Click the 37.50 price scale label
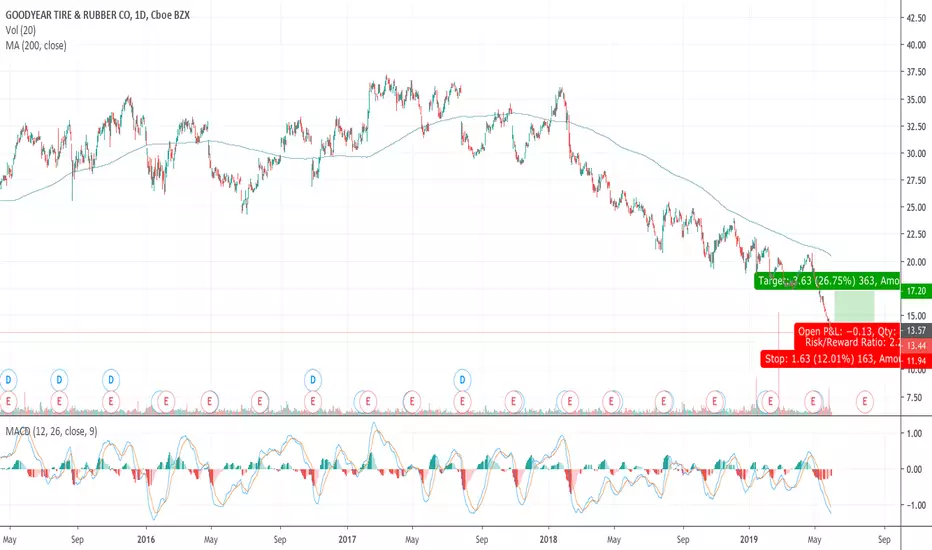The width and height of the screenshot is (932, 550). (916, 72)
